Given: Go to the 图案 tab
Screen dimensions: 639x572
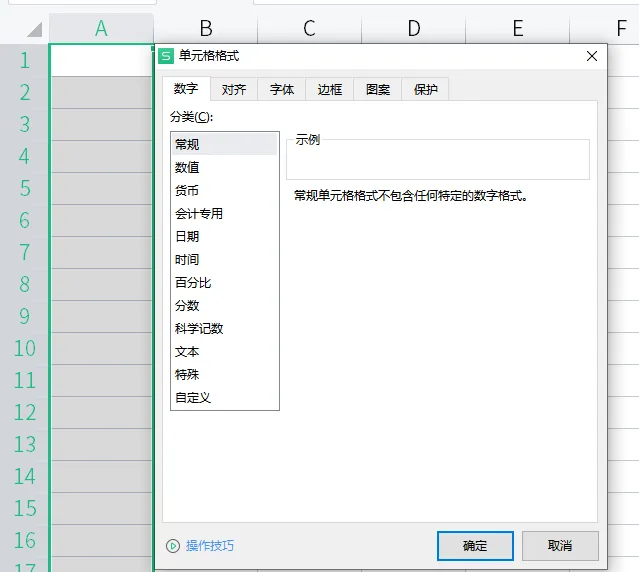Looking at the screenshot, I should (x=378, y=89).
